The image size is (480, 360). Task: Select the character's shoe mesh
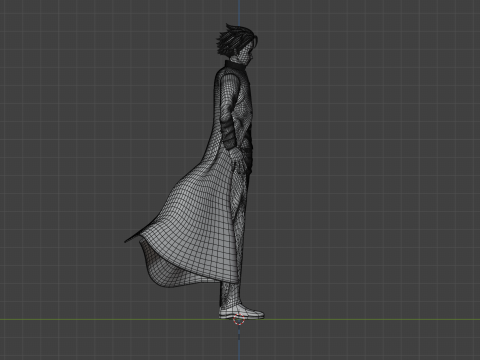tap(241, 312)
